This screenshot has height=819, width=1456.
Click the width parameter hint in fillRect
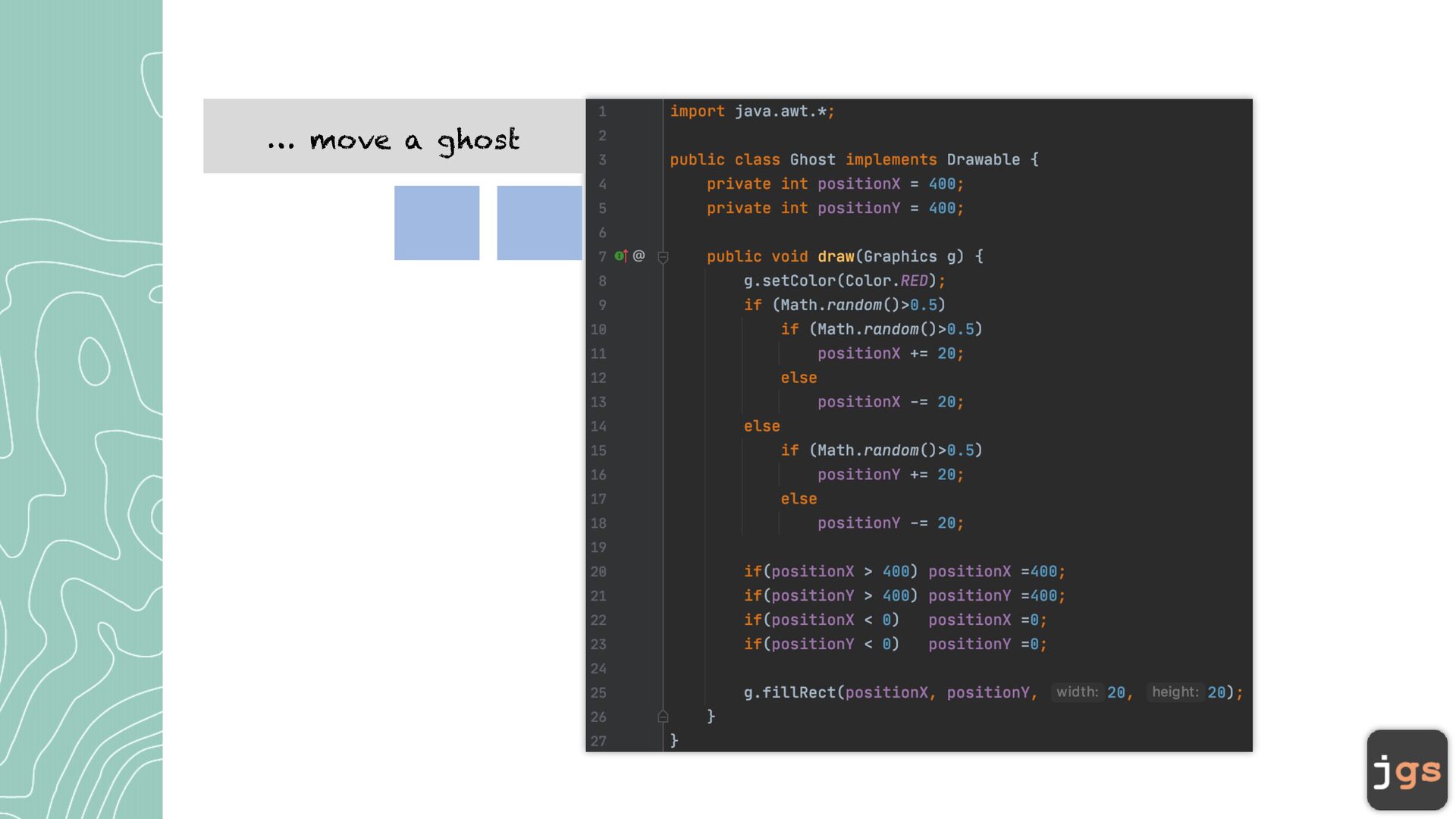click(x=1077, y=692)
